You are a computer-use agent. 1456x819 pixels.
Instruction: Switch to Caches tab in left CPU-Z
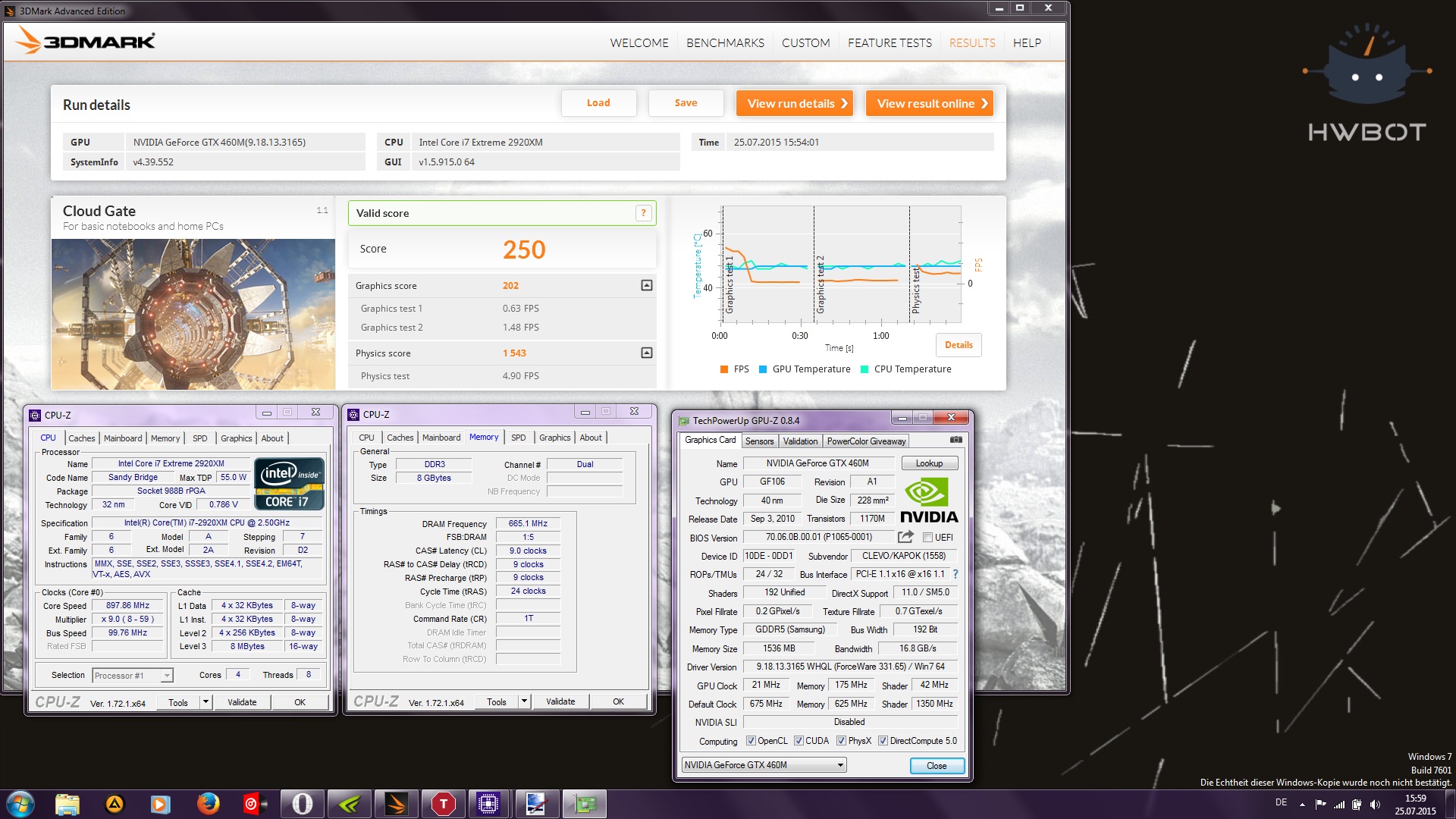pos(82,438)
